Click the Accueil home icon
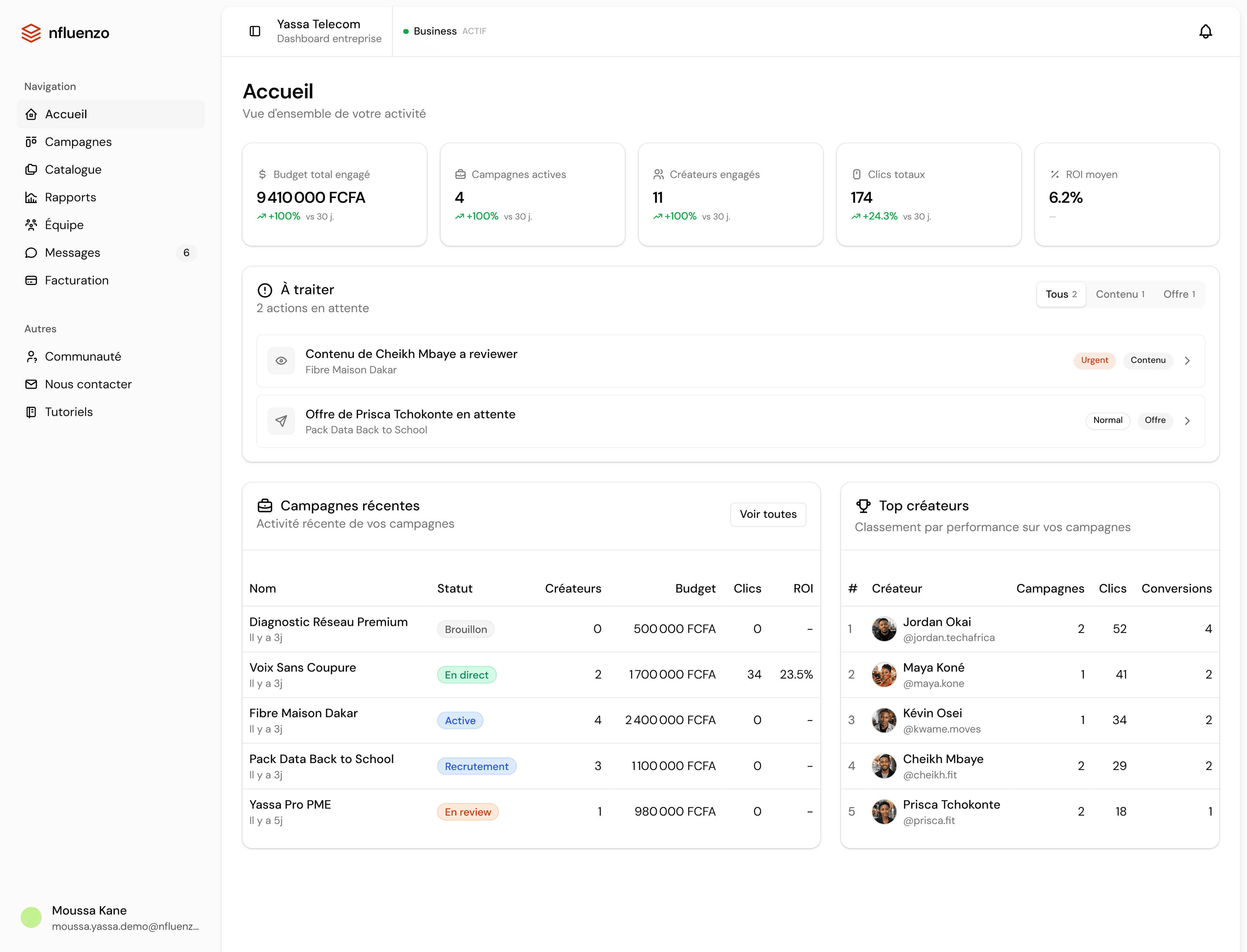This screenshot has width=1247, height=952. pyautogui.click(x=31, y=114)
